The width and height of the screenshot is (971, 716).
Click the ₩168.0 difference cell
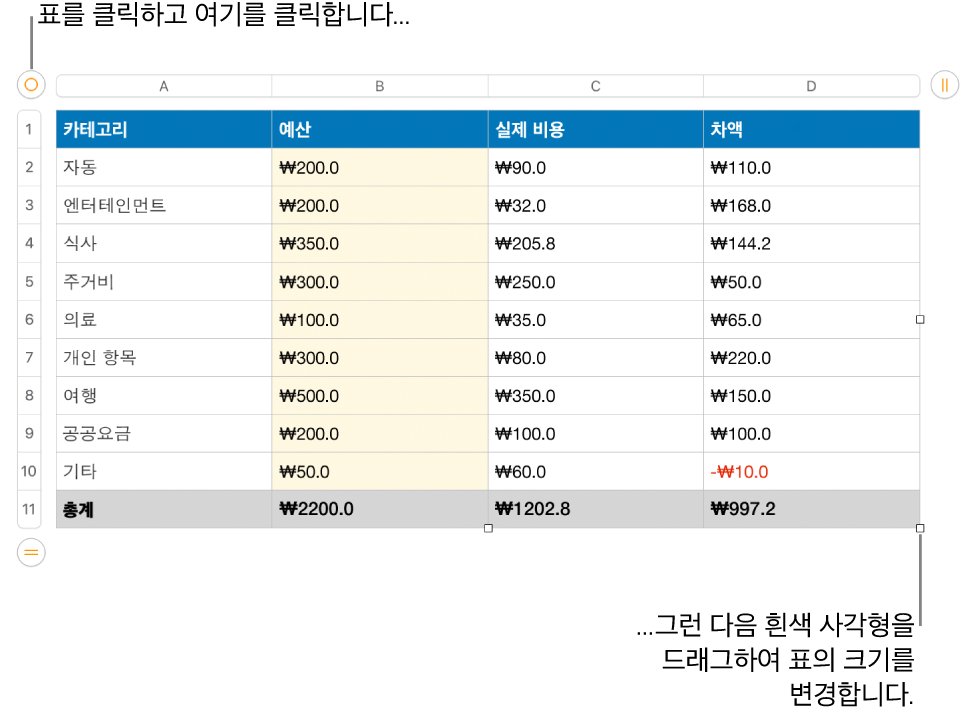click(811, 205)
